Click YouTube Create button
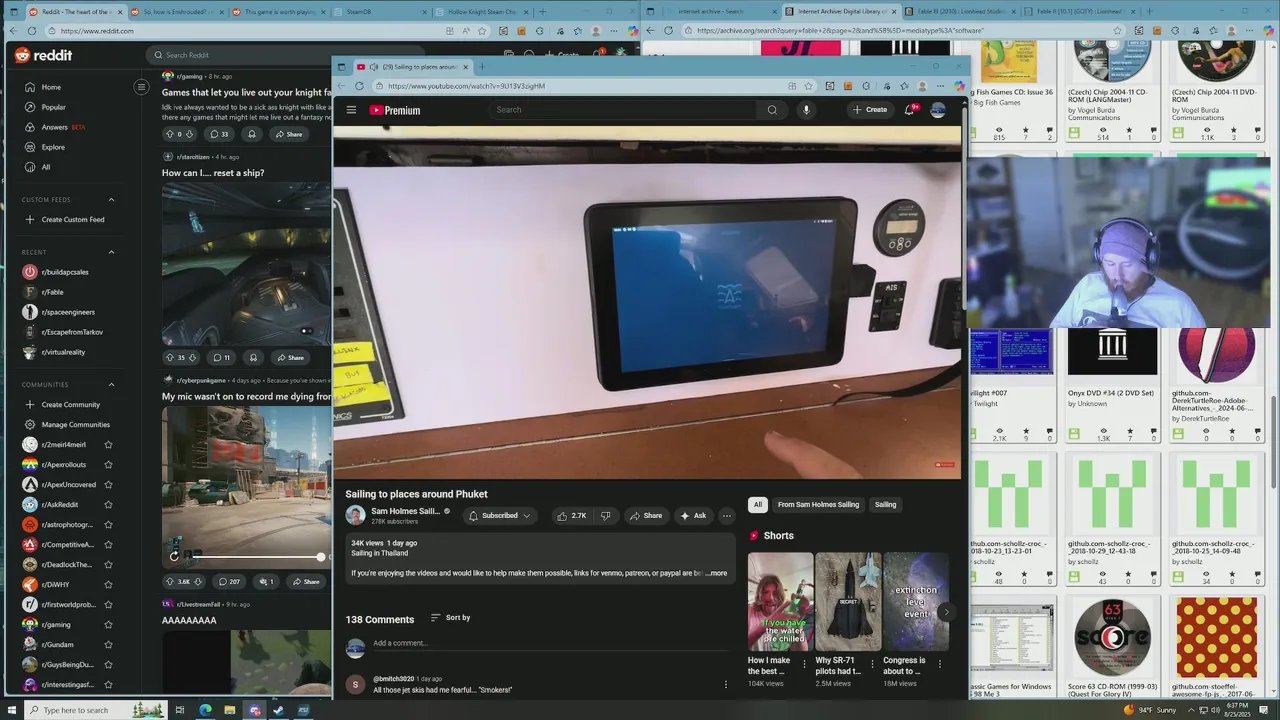Viewport: 1280px width, 720px height. (x=869, y=110)
